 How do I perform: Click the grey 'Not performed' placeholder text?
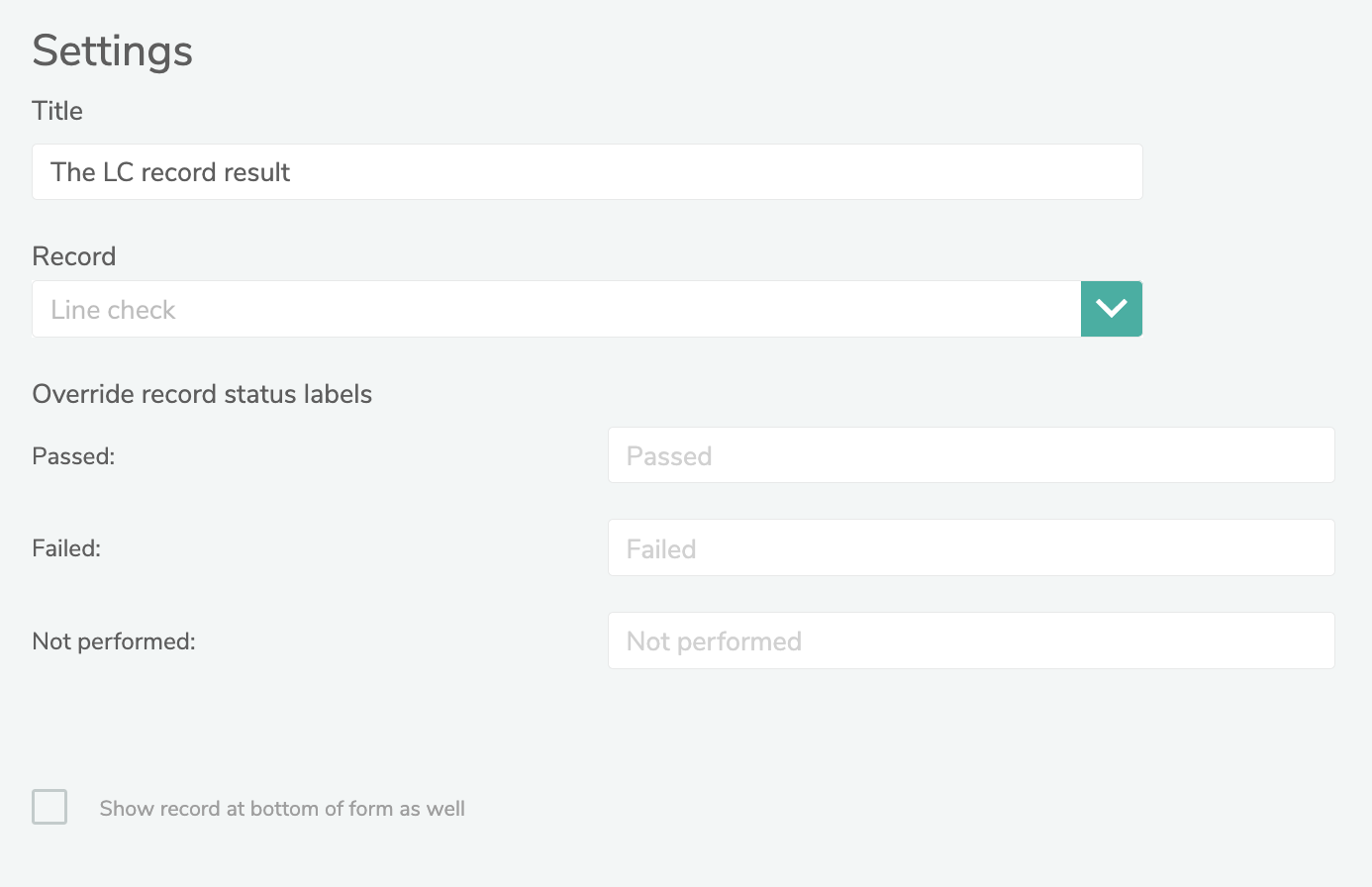coord(714,641)
